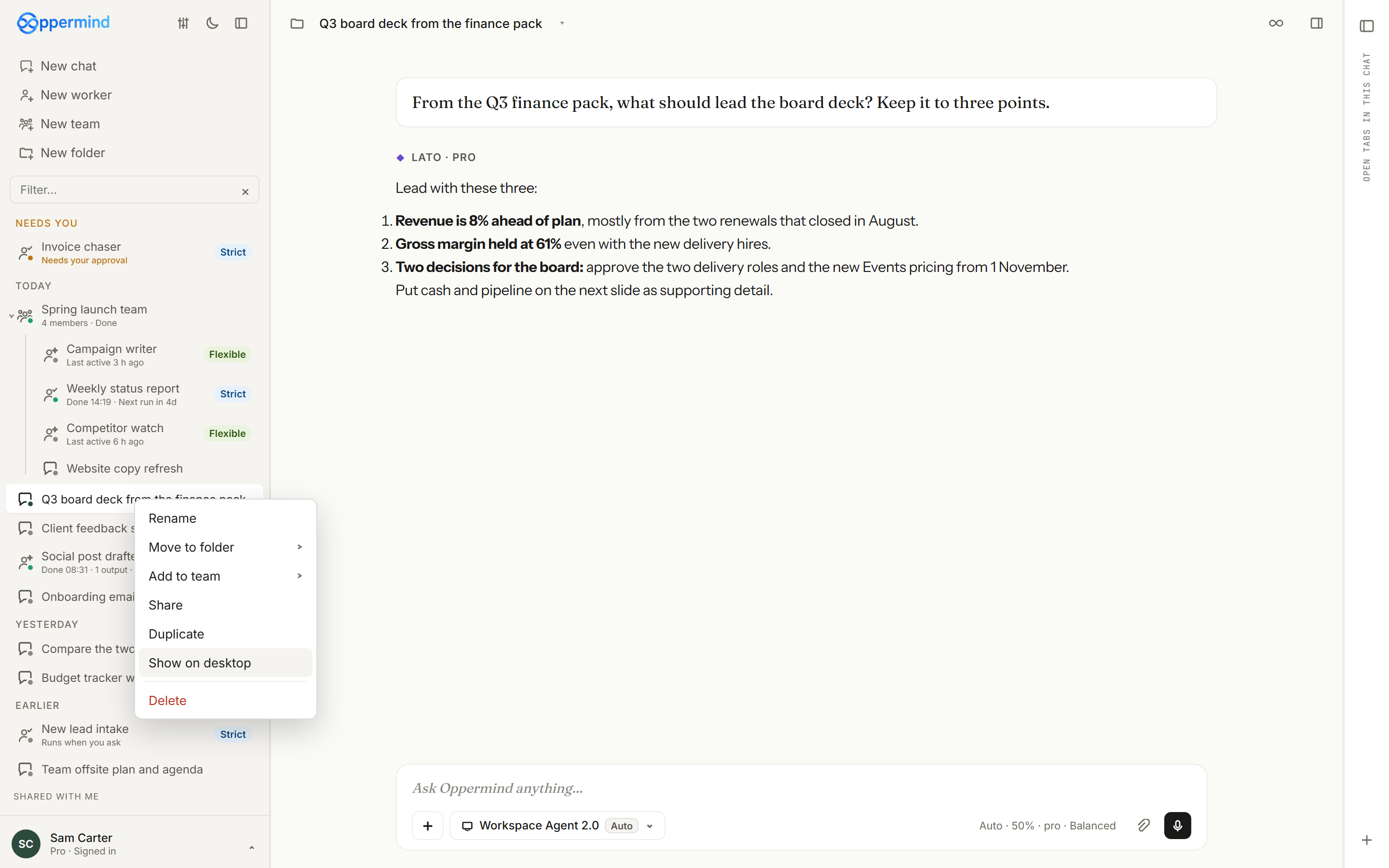Choose Show on desktop
The image size is (1389, 868).
225,663
